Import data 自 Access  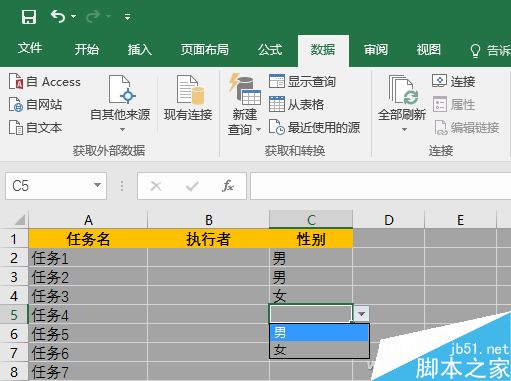point(45,82)
